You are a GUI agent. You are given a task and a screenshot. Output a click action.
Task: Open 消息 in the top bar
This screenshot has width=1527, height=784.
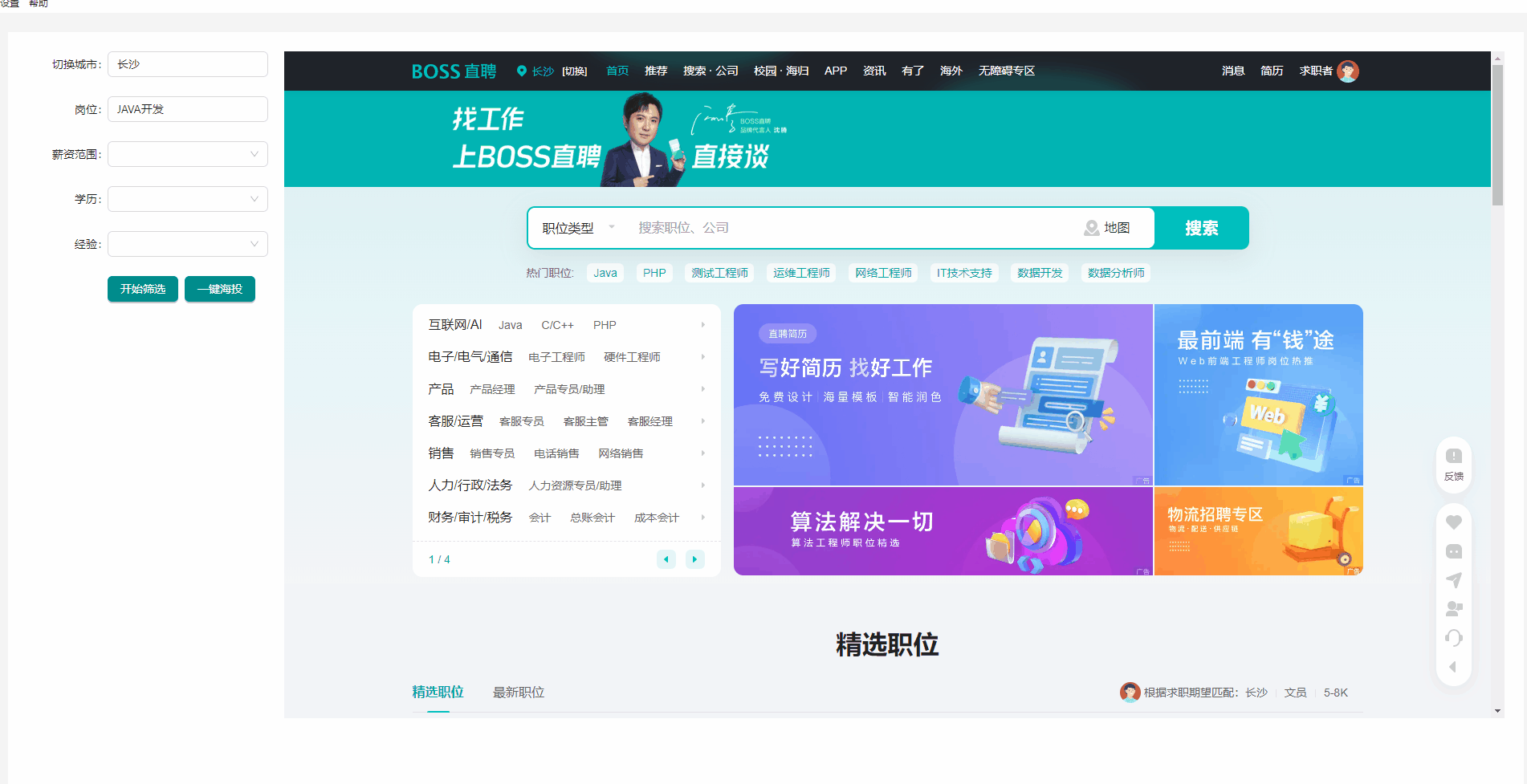1233,71
